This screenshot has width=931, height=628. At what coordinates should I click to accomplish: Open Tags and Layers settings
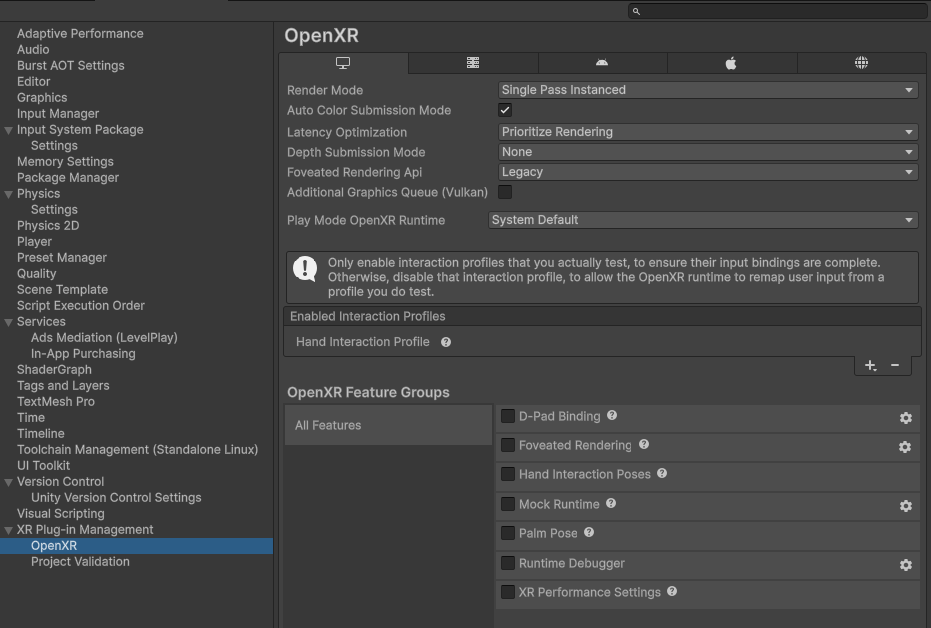point(64,386)
